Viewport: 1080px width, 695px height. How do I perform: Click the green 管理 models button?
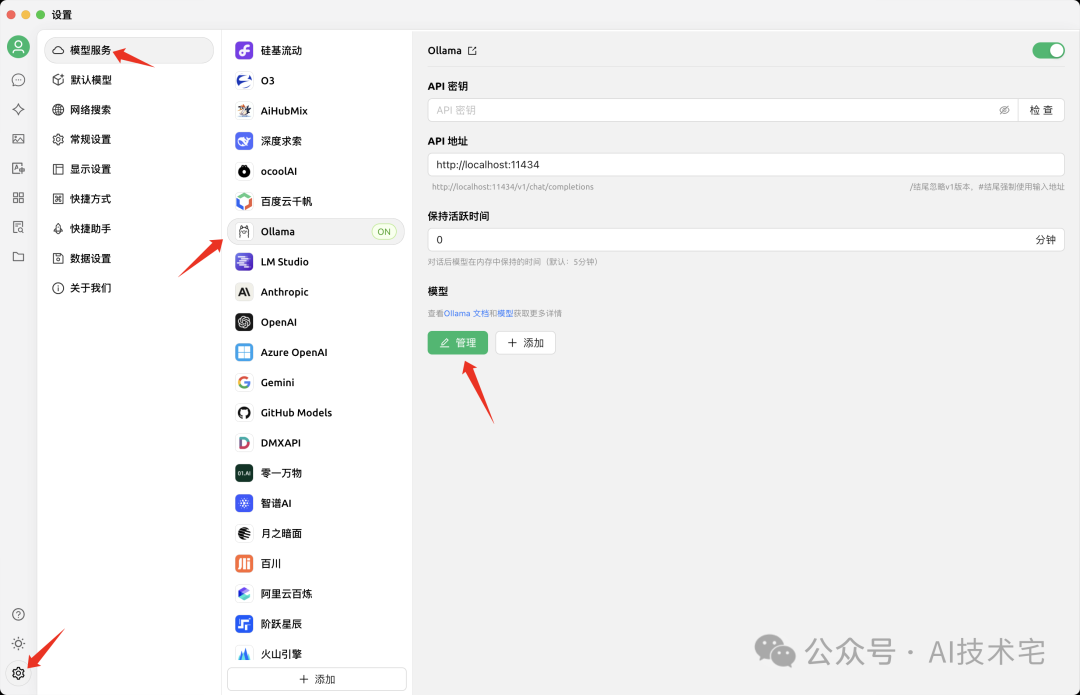point(457,342)
